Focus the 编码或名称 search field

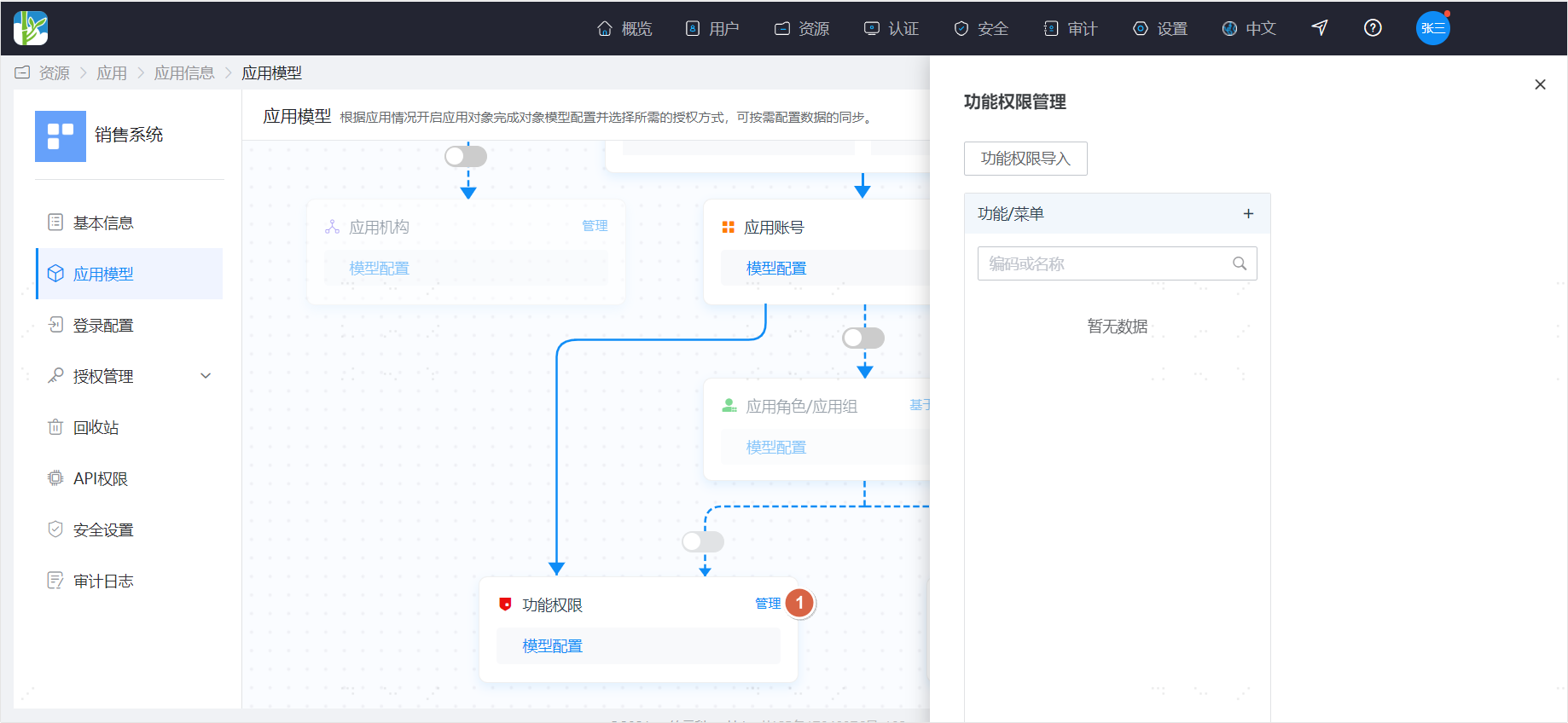(1118, 263)
